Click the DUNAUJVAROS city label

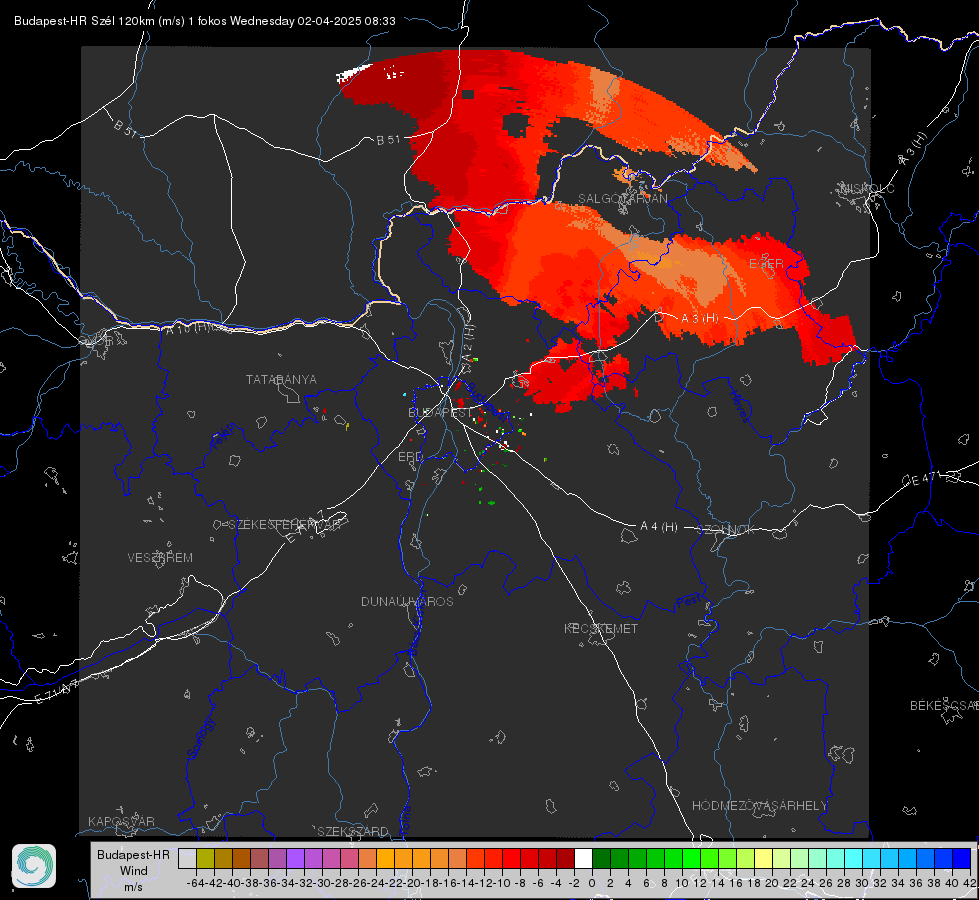(x=407, y=601)
